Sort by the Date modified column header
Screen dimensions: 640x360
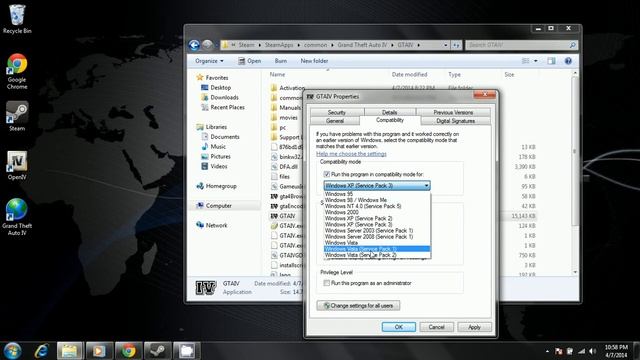click(409, 75)
